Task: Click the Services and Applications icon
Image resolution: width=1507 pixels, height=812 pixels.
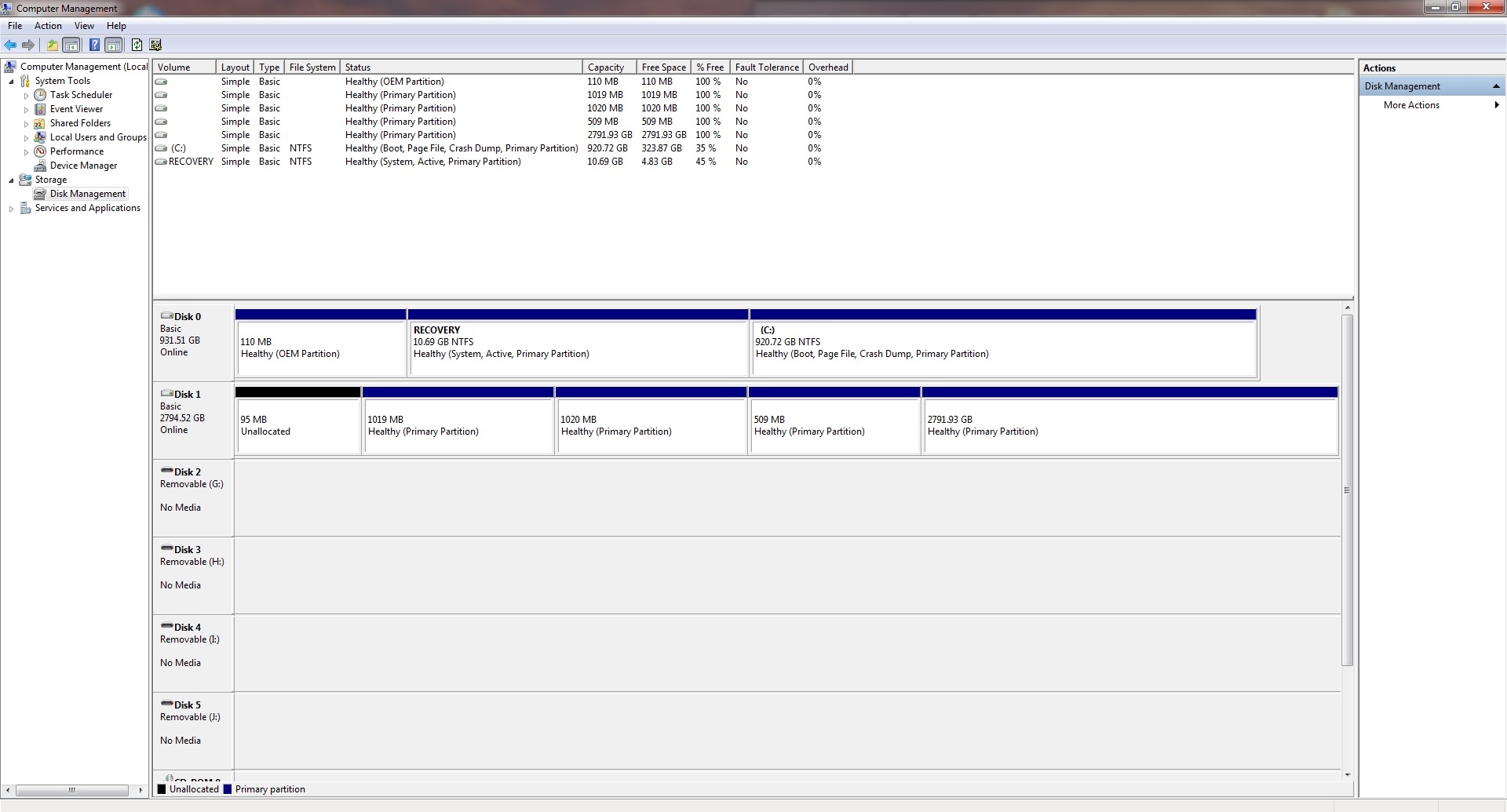Action: pos(25,208)
